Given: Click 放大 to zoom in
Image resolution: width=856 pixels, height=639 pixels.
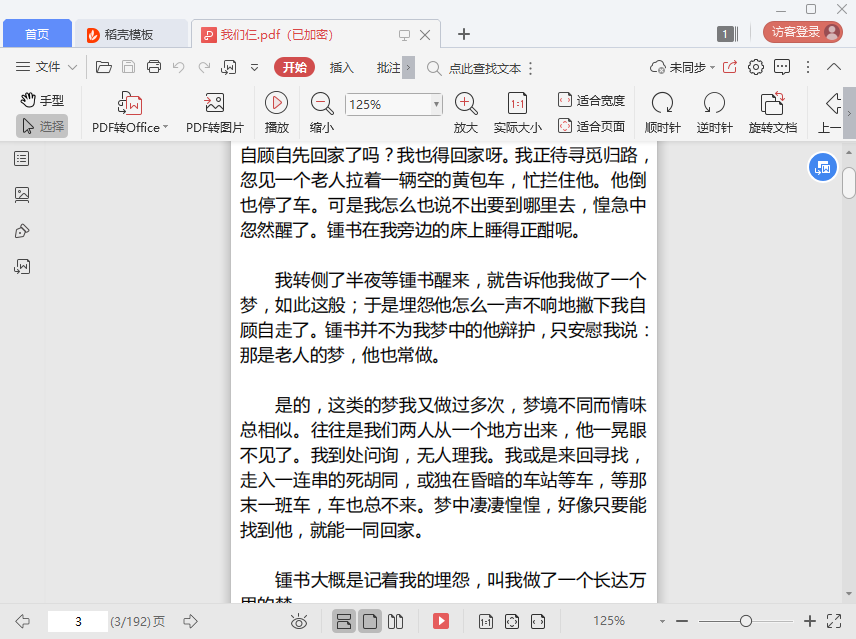Looking at the screenshot, I should pyautogui.click(x=466, y=113).
